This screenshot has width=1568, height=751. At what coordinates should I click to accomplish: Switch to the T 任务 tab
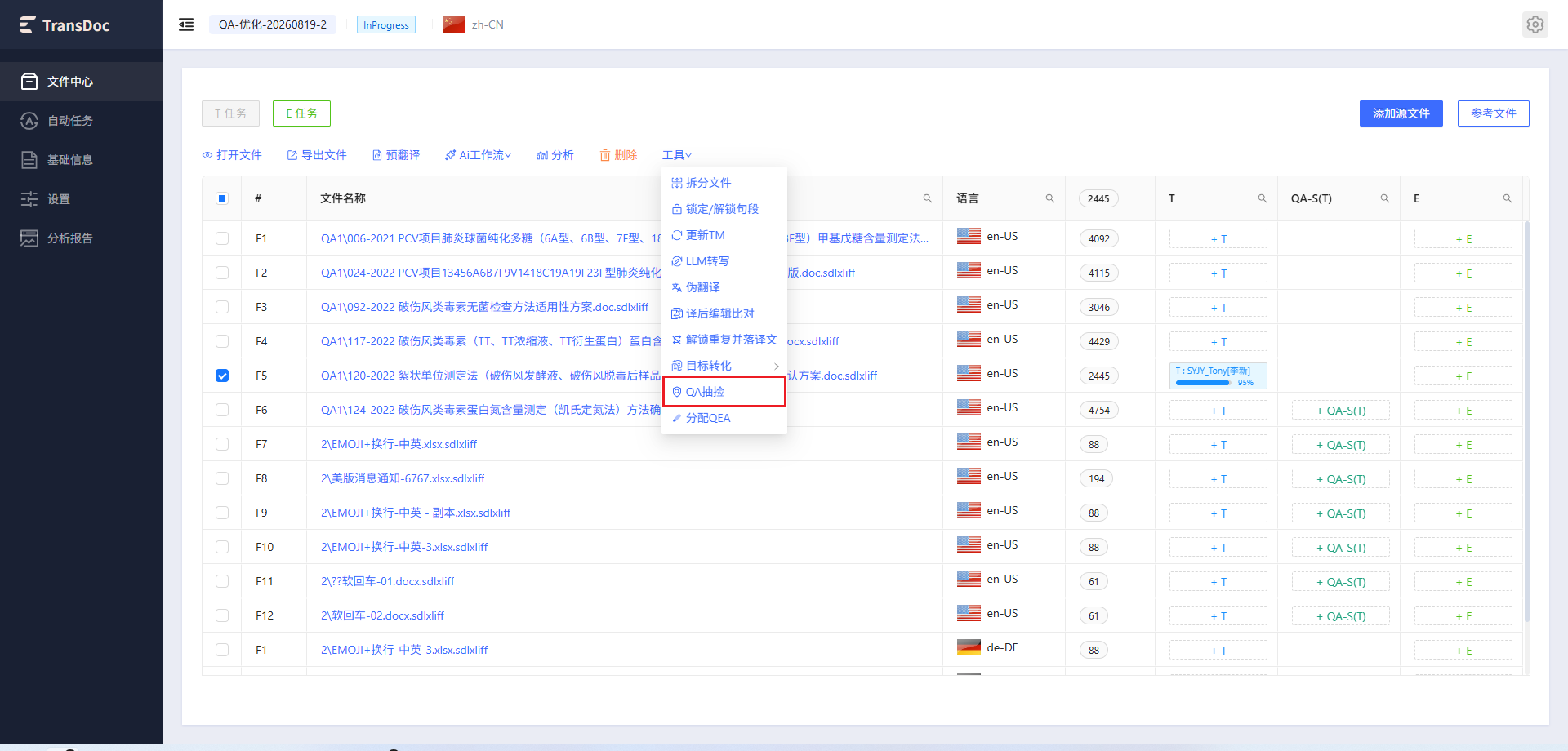point(230,113)
